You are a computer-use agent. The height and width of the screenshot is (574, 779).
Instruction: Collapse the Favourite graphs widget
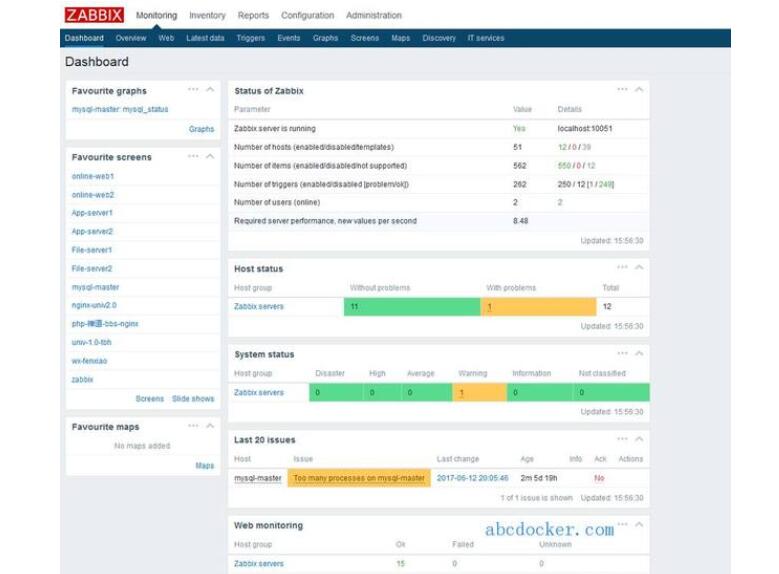pyautogui.click(x=210, y=89)
